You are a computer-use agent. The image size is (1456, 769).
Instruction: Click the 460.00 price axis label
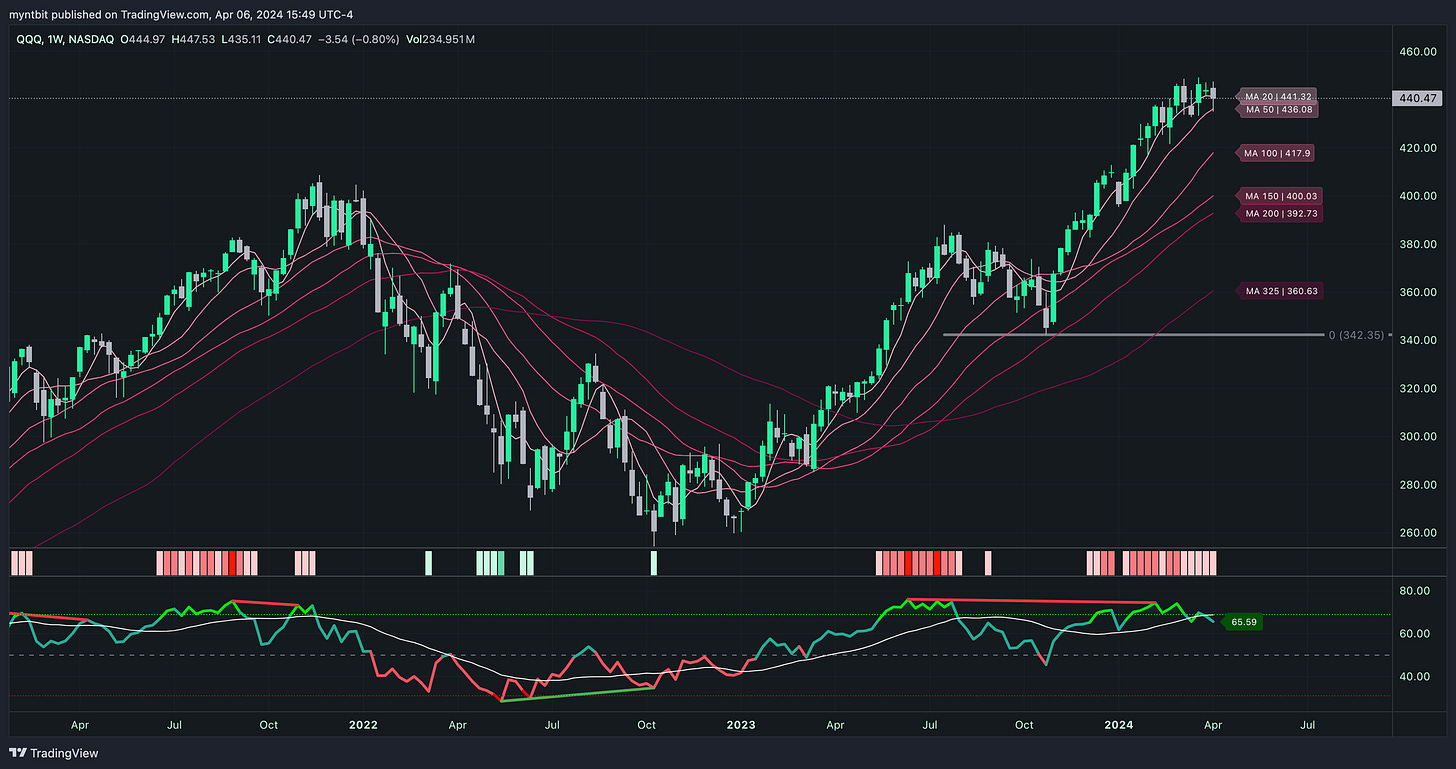pos(1419,52)
